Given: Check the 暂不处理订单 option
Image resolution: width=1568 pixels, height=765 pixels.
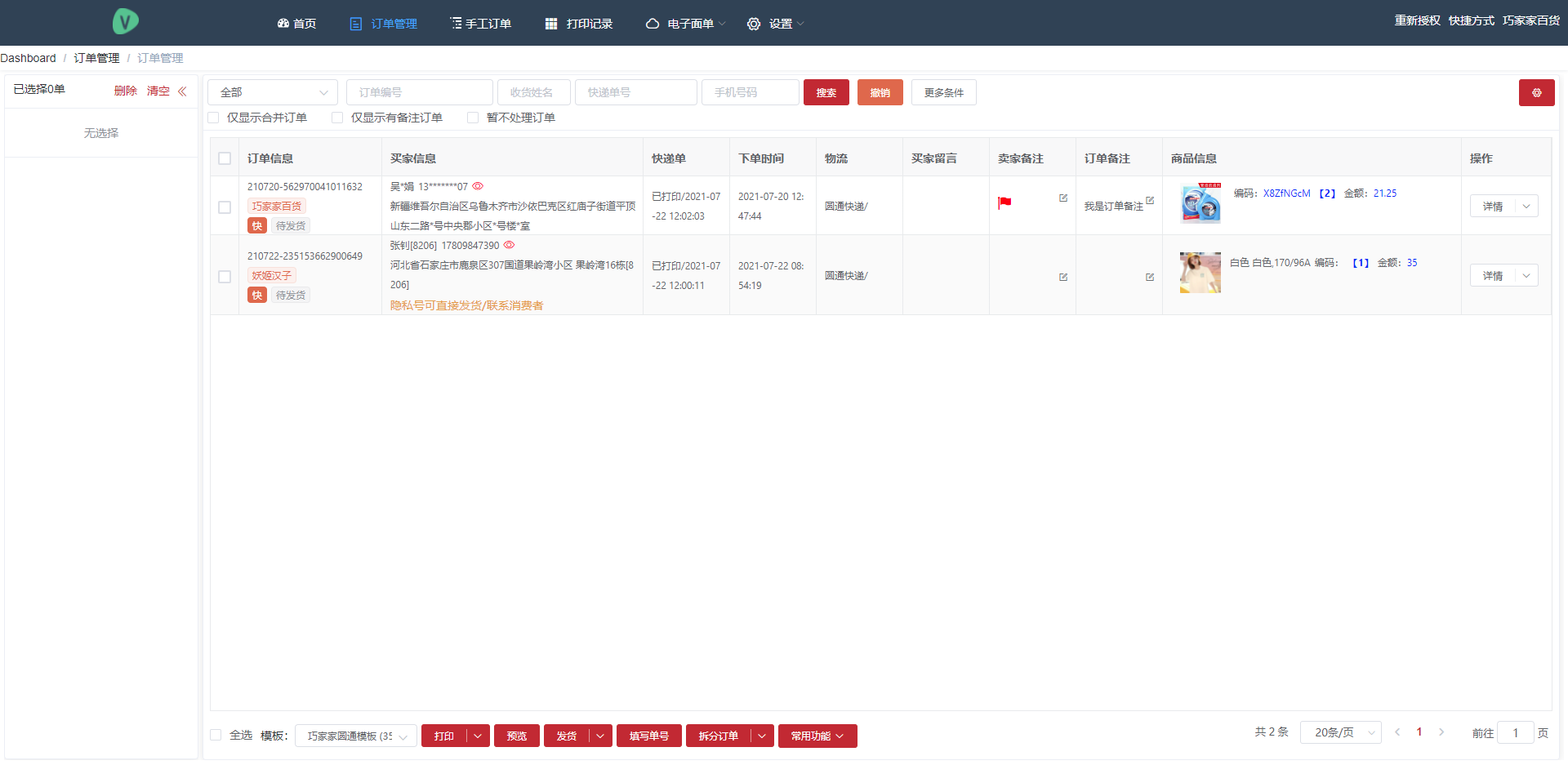Looking at the screenshot, I should pos(473,118).
